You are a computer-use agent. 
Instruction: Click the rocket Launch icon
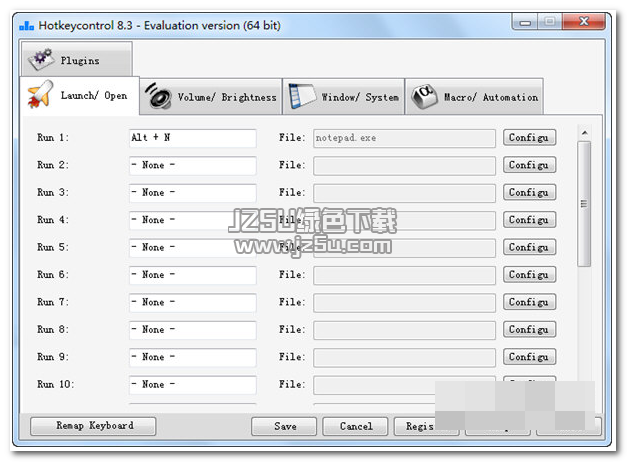[x=40, y=94]
